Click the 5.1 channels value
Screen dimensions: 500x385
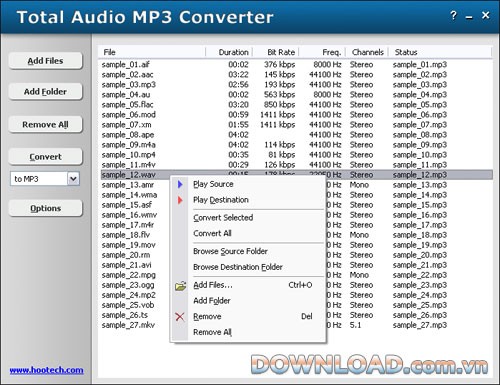(x=355, y=325)
